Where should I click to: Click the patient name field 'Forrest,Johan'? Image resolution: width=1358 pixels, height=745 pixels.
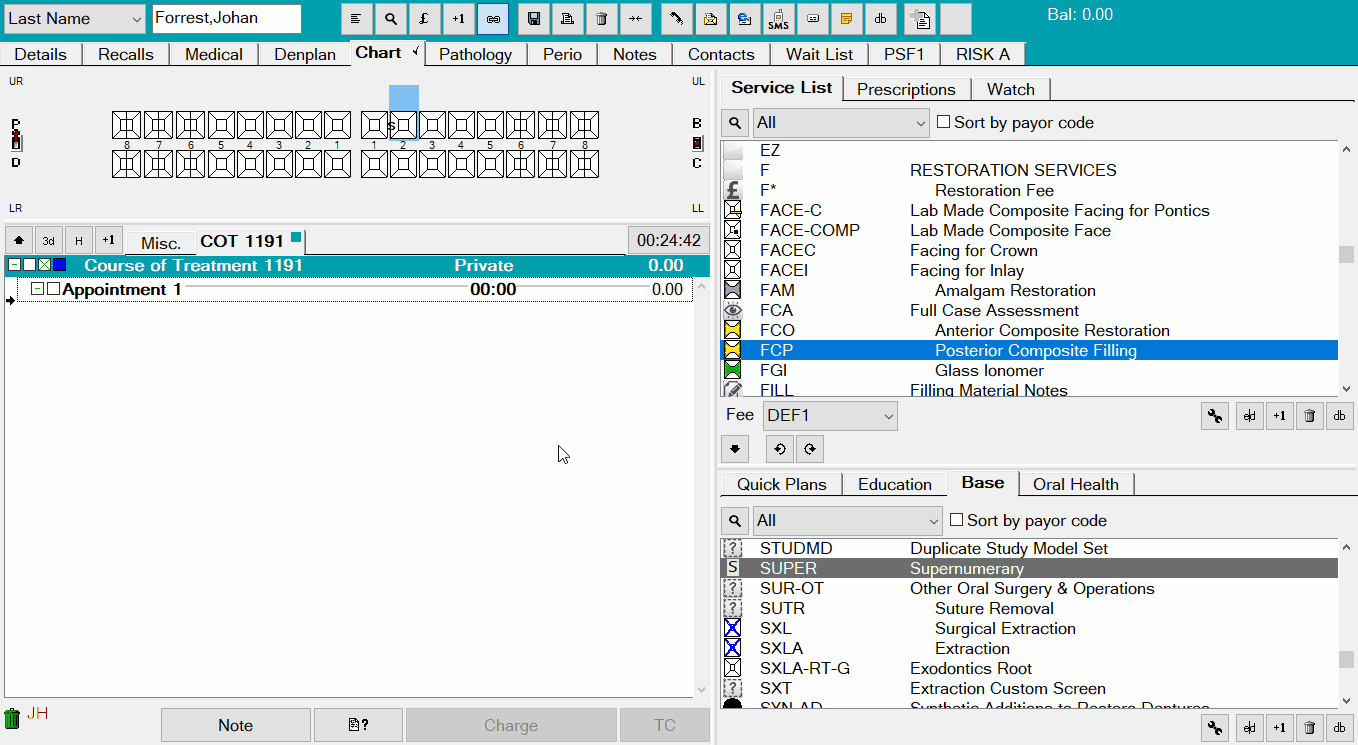pyautogui.click(x=227, y=19)
